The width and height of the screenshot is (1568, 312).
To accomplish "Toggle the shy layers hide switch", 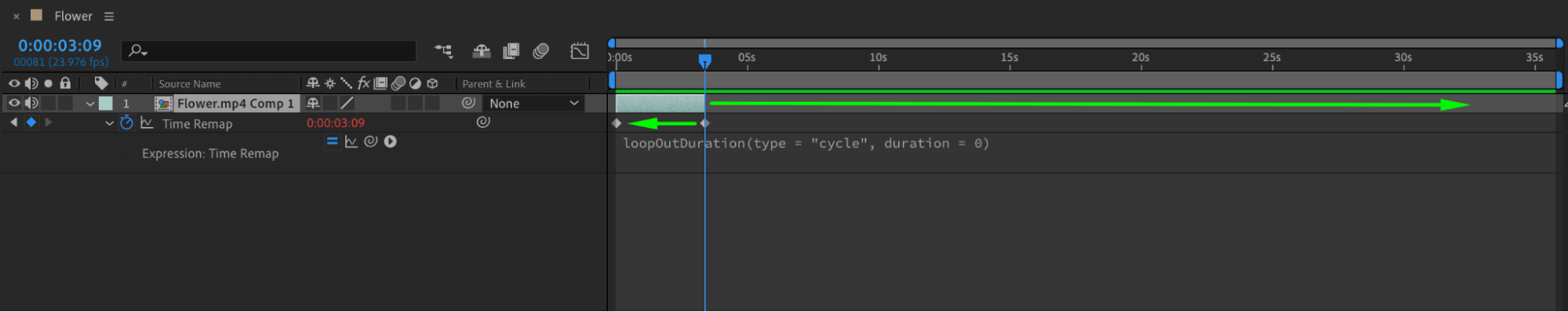I will point(482,51).
